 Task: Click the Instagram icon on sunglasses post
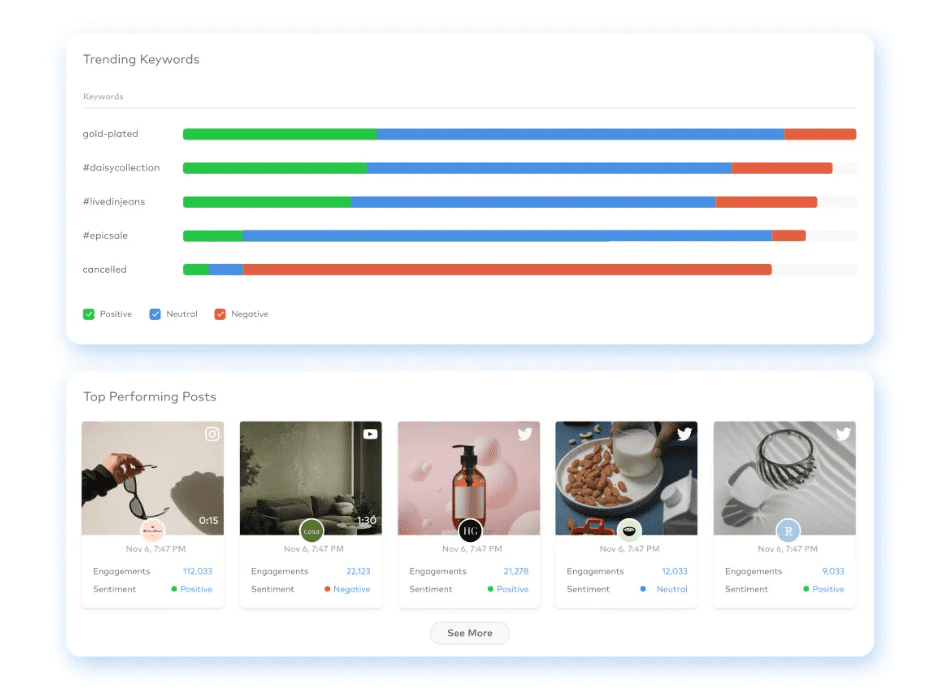click(212, 434)
